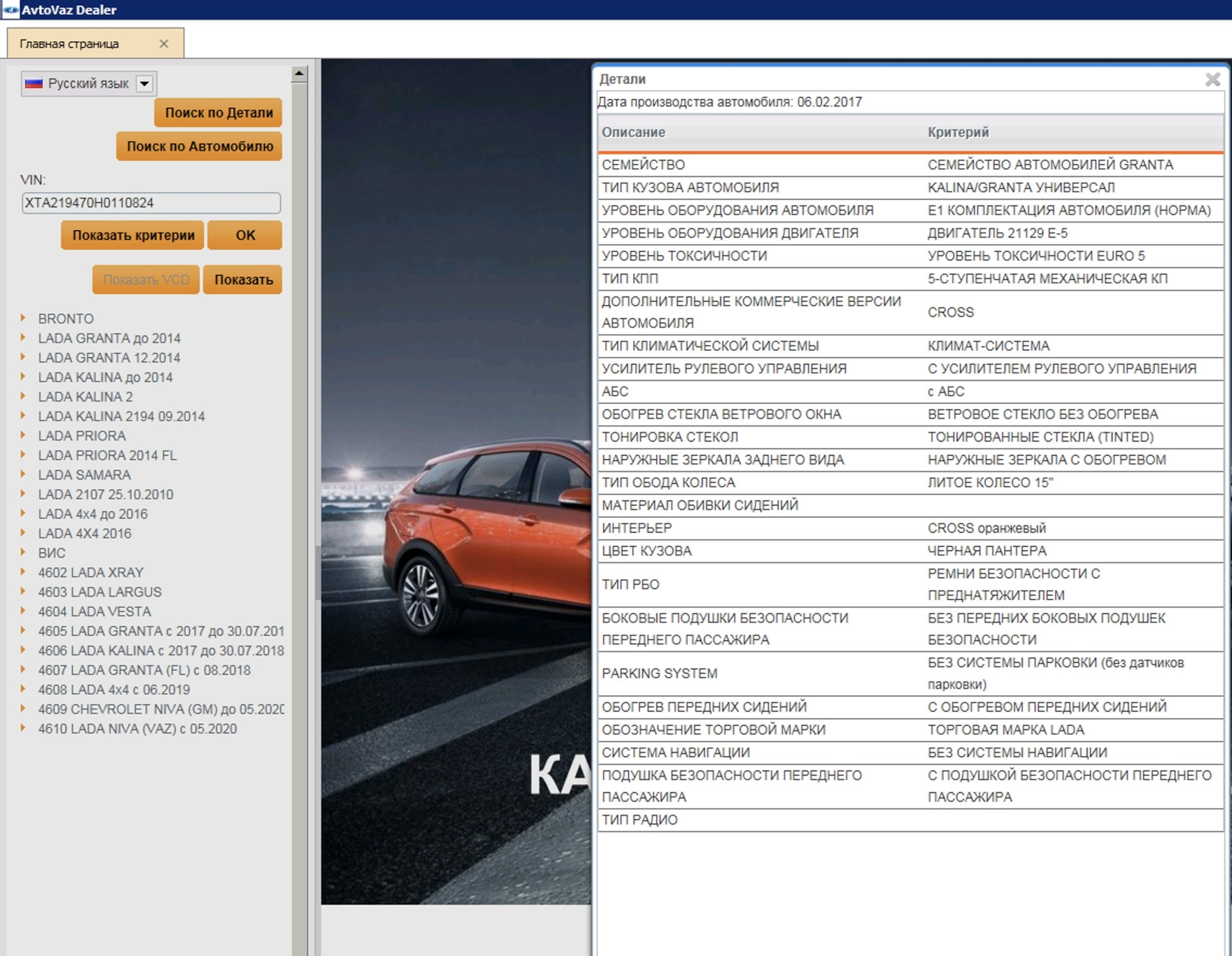Click the ТИП РАДИО row
This screenshot has width=1232, height=956.
pyautogui.click(x=910, y=820)
